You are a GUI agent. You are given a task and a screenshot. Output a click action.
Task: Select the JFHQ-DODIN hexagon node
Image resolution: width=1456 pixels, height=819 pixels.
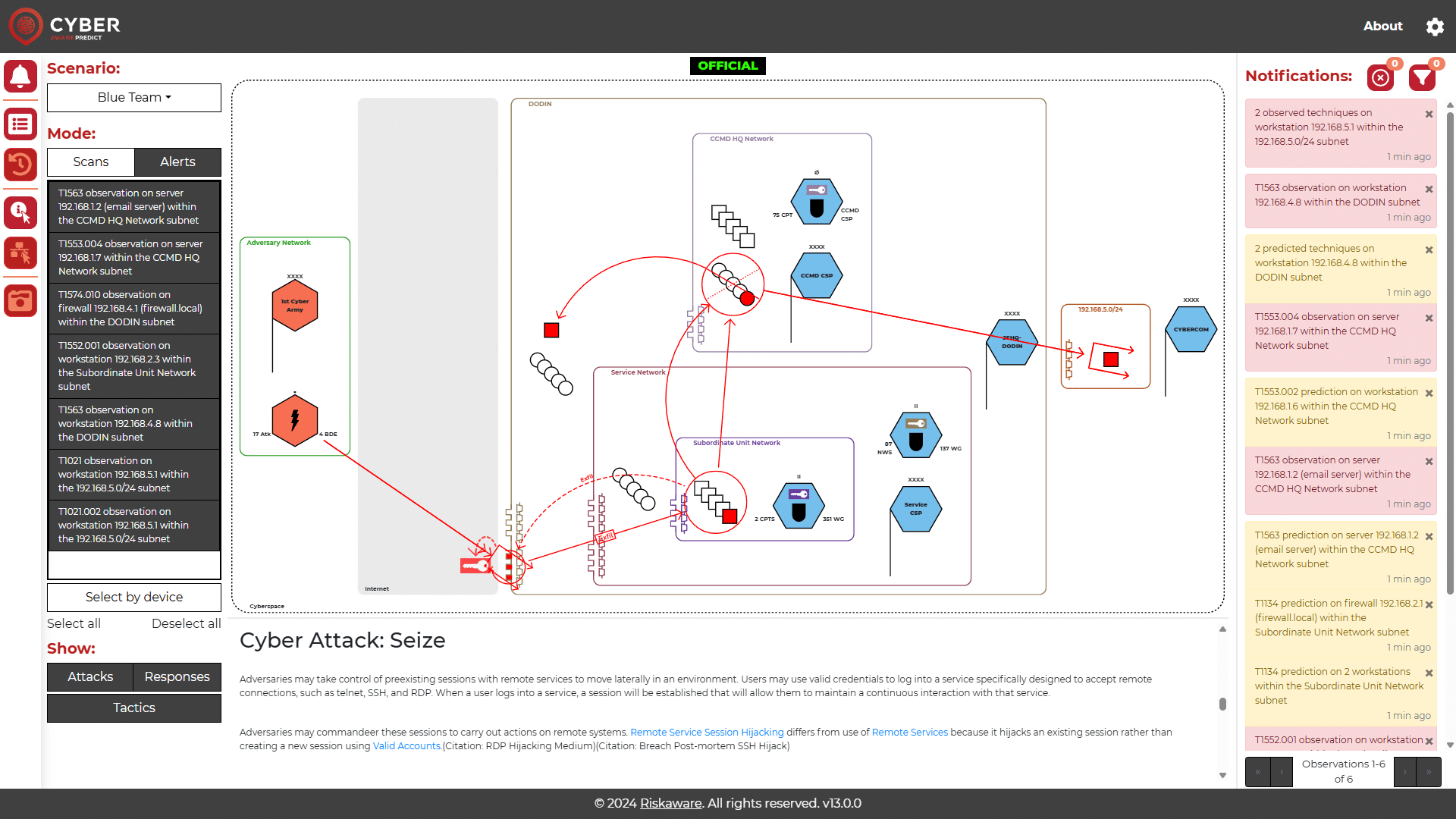pos(1012,342)
